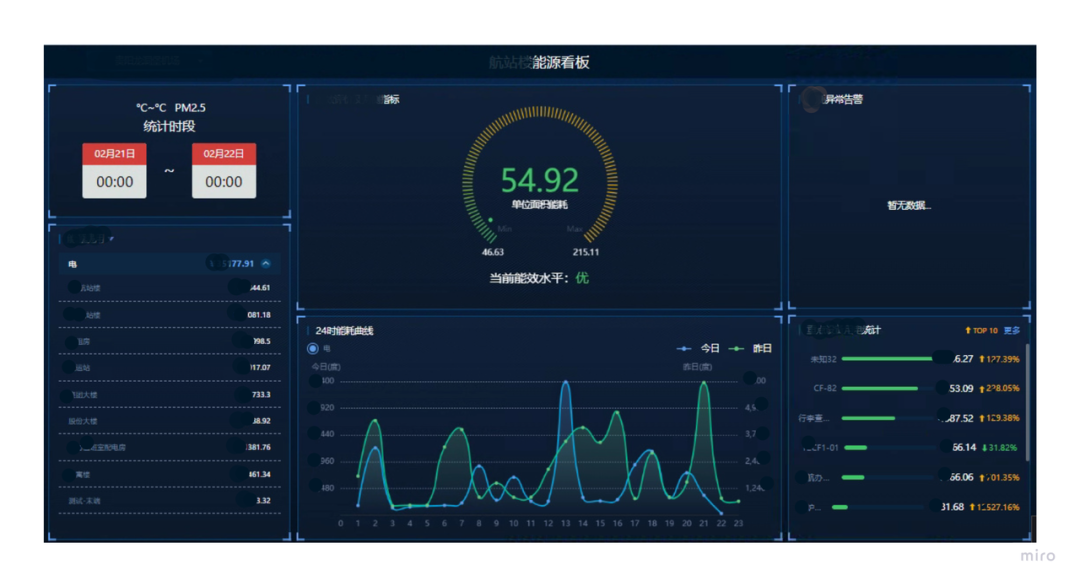Click the value 56.14 in the statistics panel

(x=964, y=448)
